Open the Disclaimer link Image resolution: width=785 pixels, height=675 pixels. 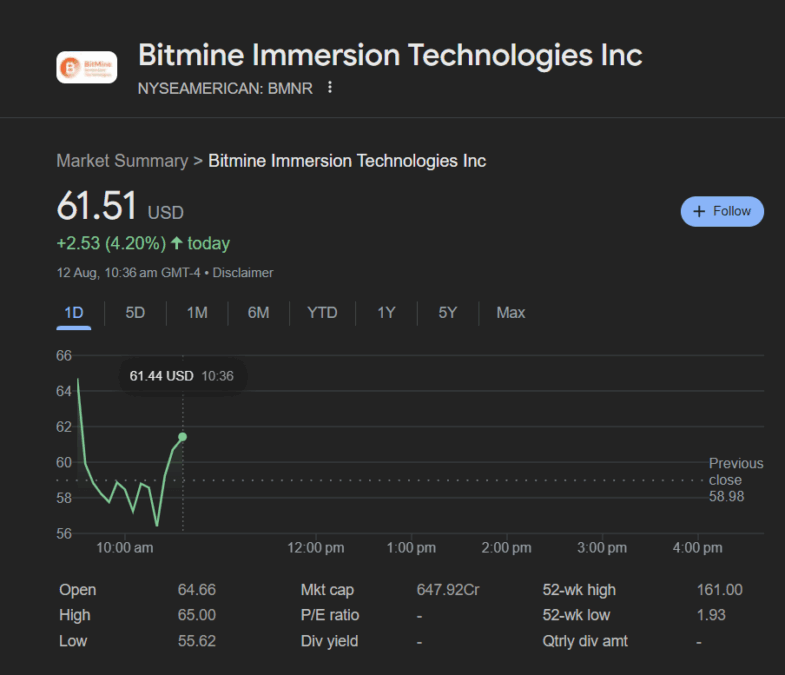(243, 273)
